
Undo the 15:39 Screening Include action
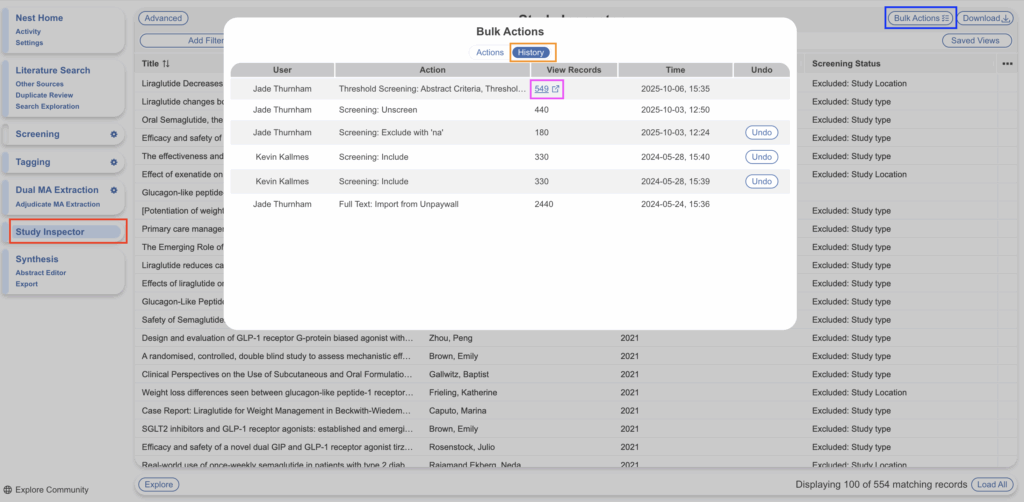[761, 181]
